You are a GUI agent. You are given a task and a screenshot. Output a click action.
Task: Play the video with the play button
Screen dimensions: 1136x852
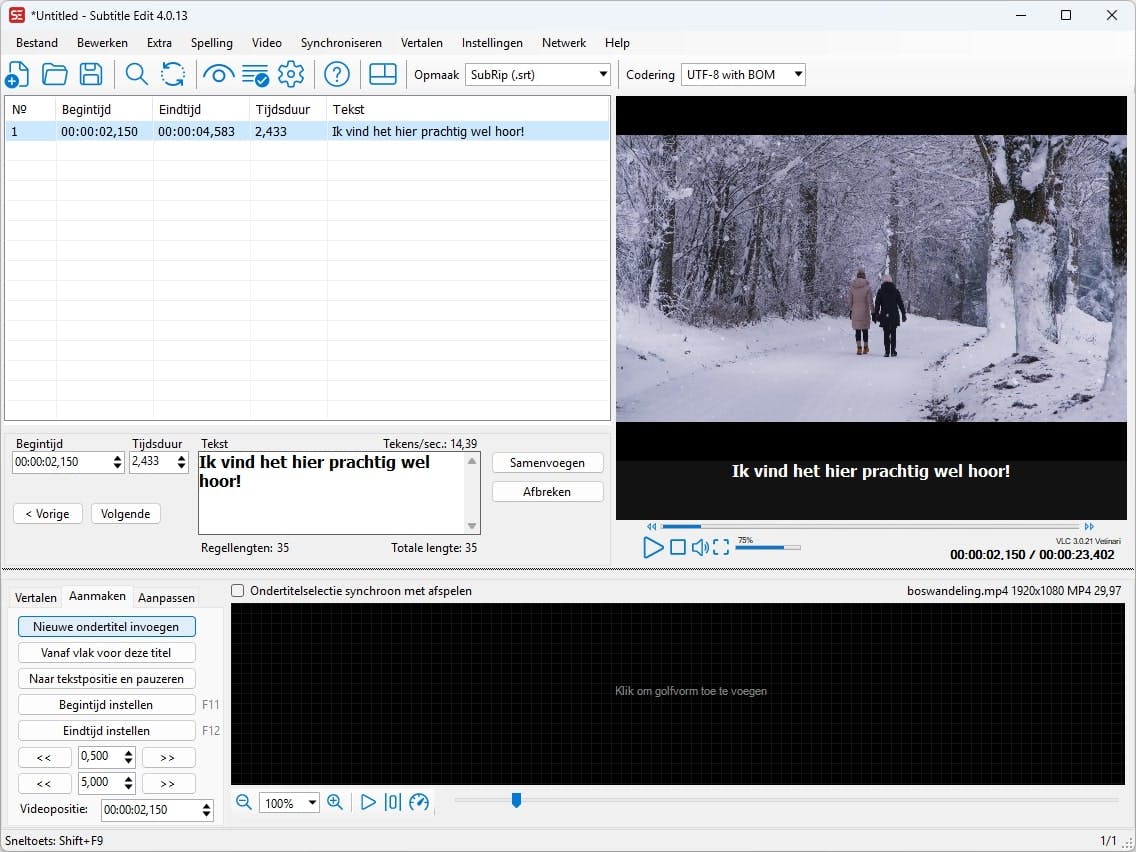click(653, 547)
